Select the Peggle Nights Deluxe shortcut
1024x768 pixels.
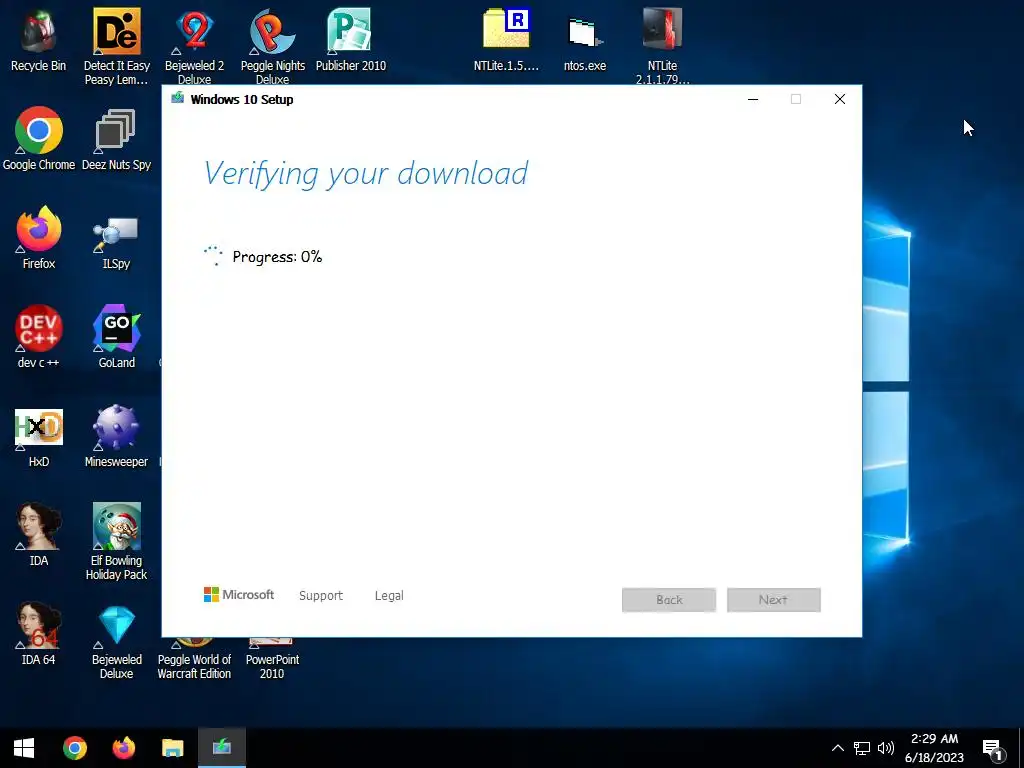pos(272,46)
